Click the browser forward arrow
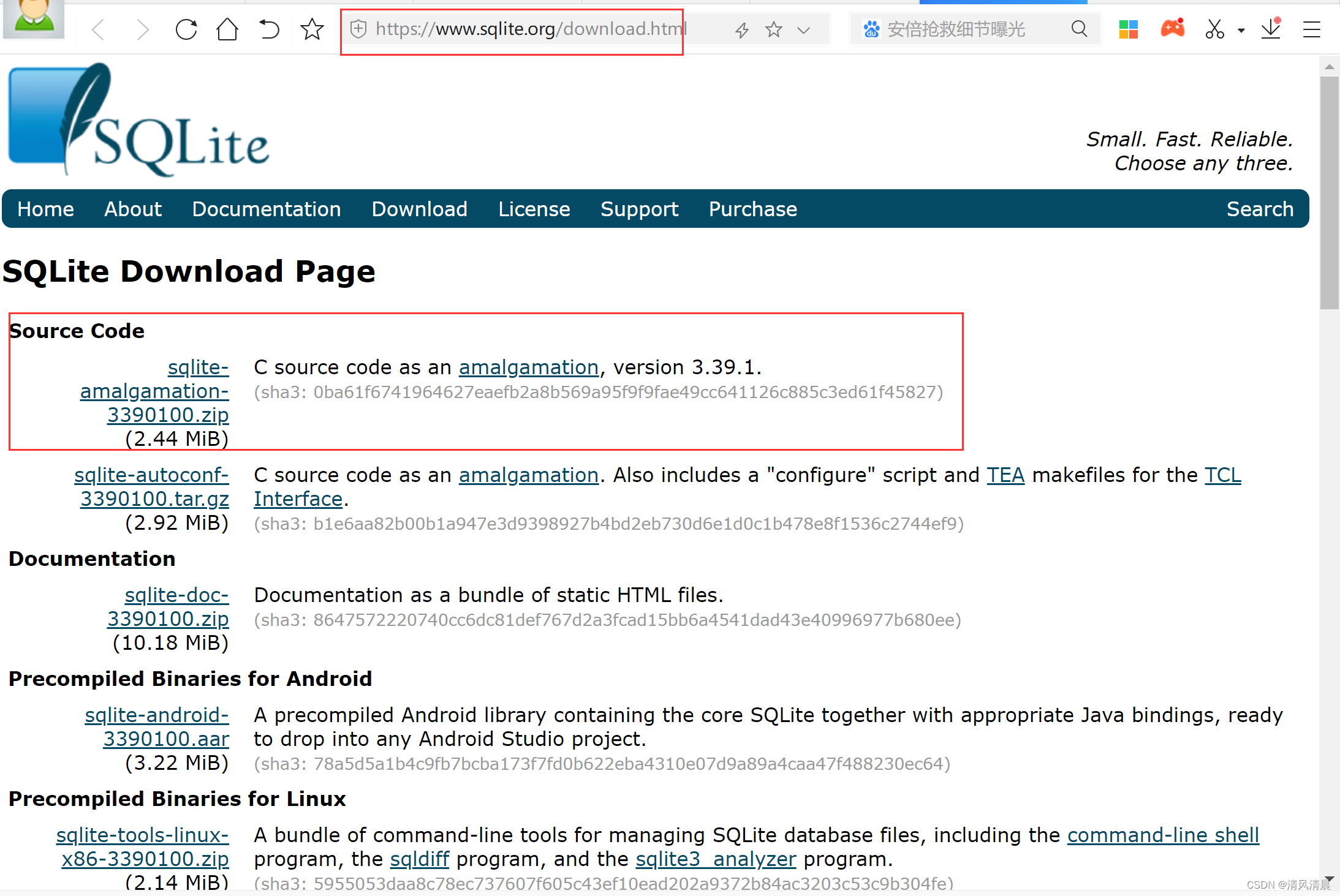Viewport: 1340px width, 896px height. (x=142, y=29)
